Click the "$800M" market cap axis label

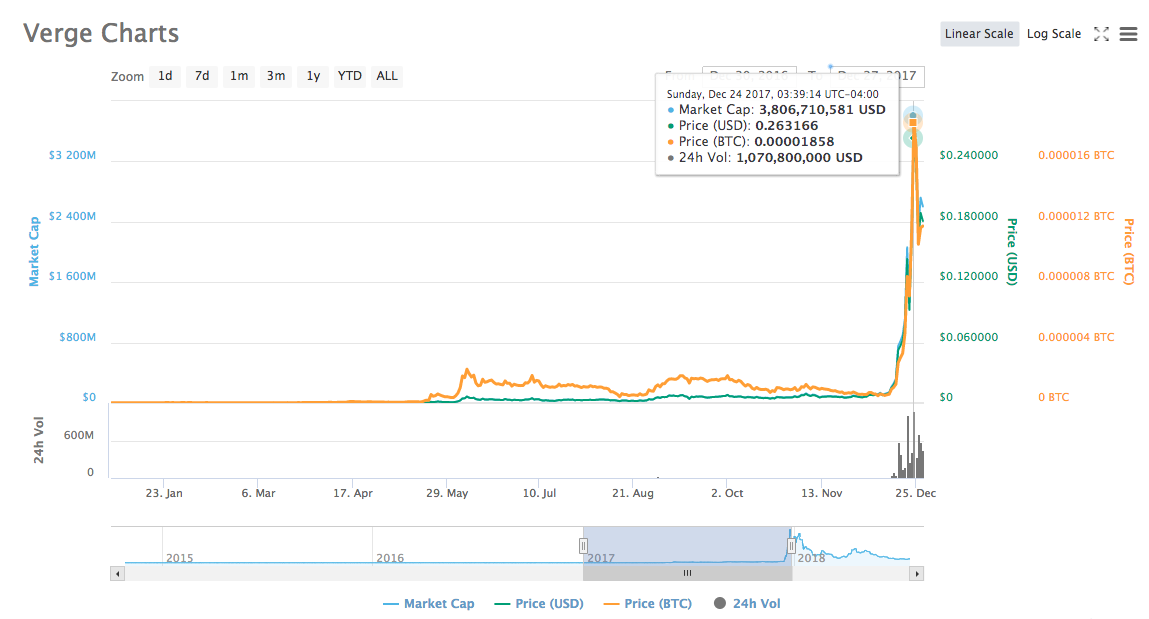point(77,337)
